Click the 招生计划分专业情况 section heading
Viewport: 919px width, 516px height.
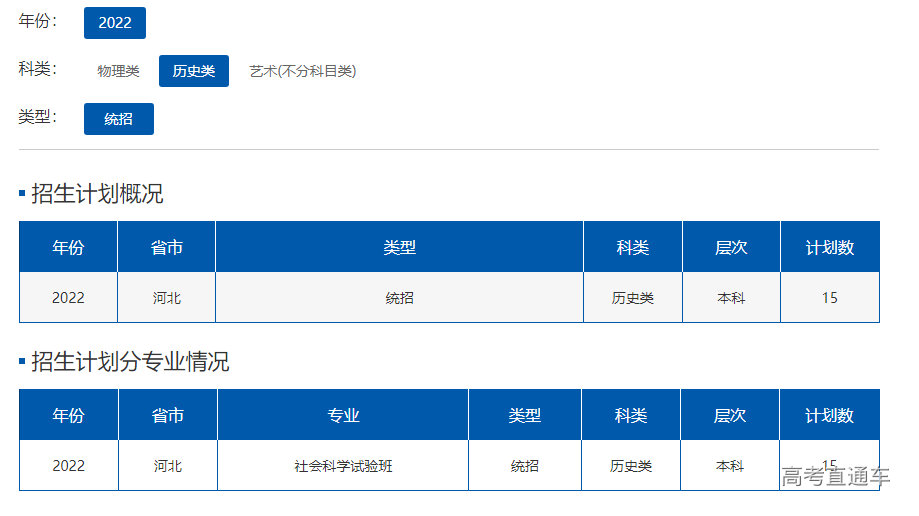pos(130,362)
